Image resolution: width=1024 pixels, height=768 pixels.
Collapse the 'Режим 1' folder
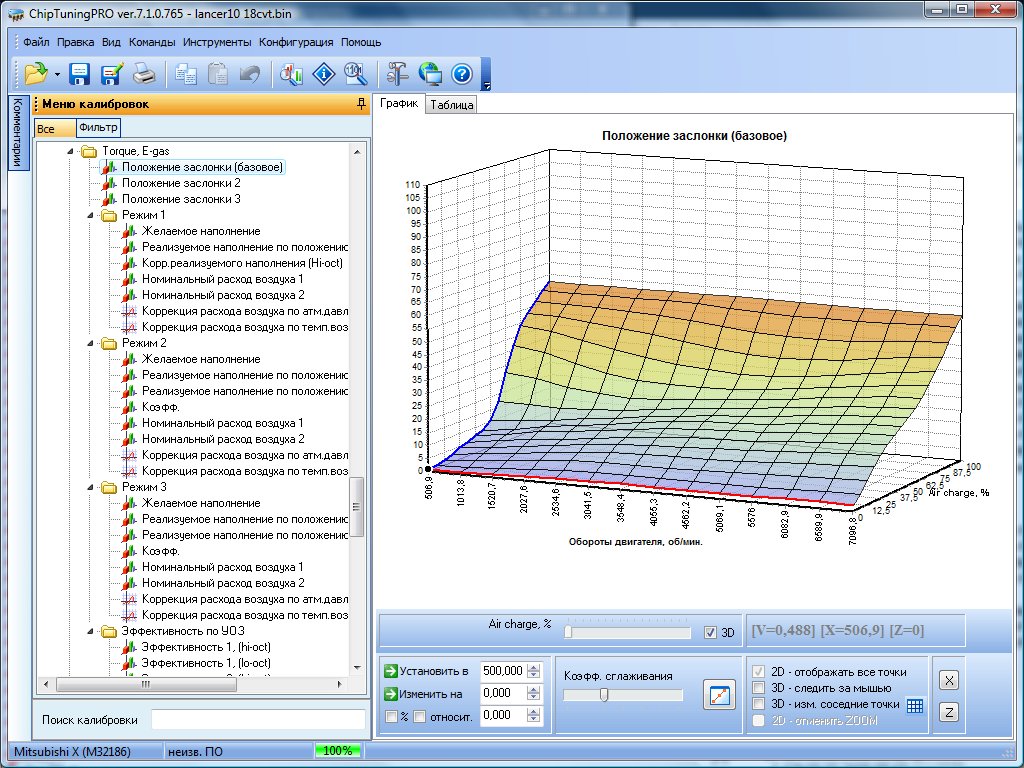coord(91,215)
